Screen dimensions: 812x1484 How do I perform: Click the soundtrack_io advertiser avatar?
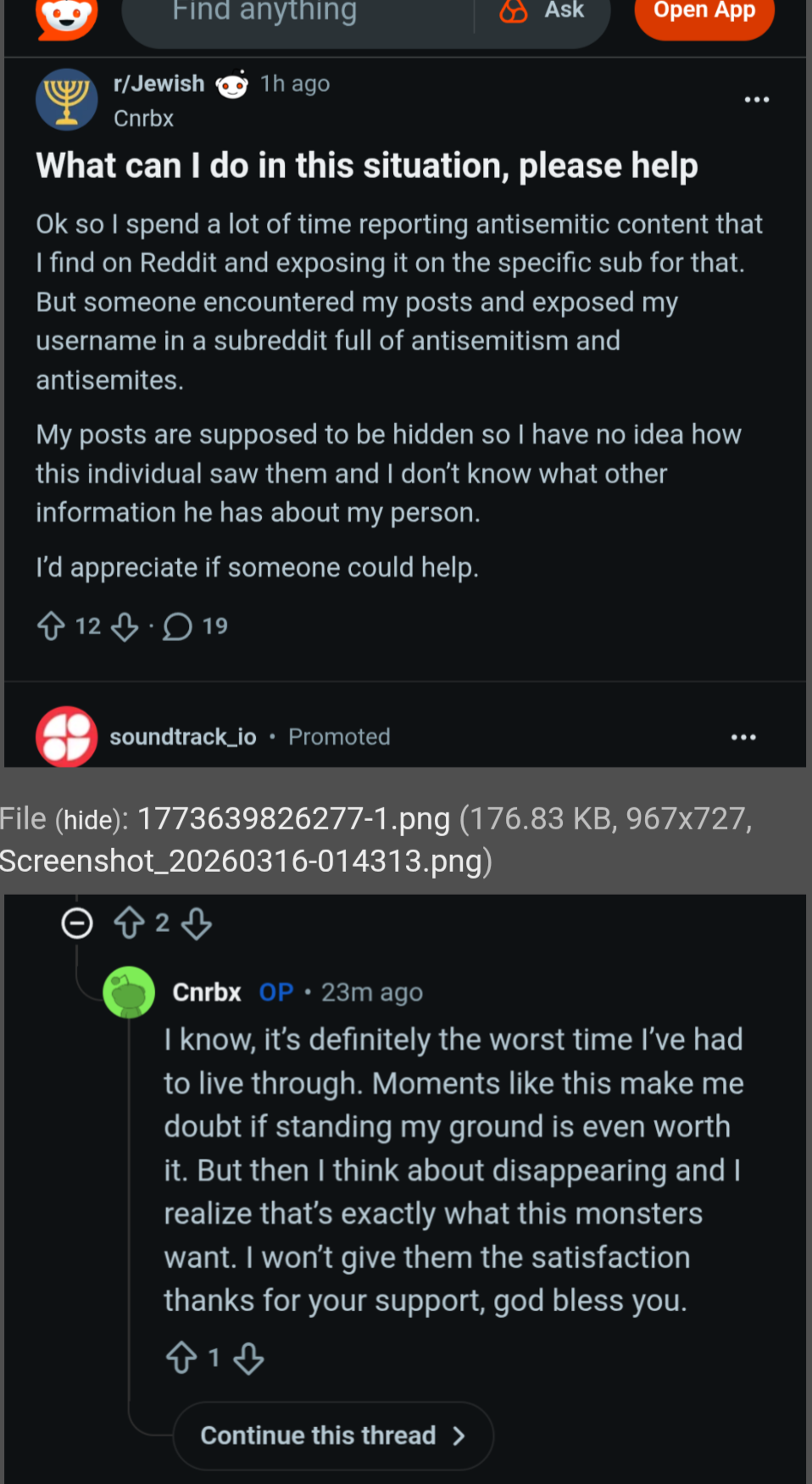point(66,736)
